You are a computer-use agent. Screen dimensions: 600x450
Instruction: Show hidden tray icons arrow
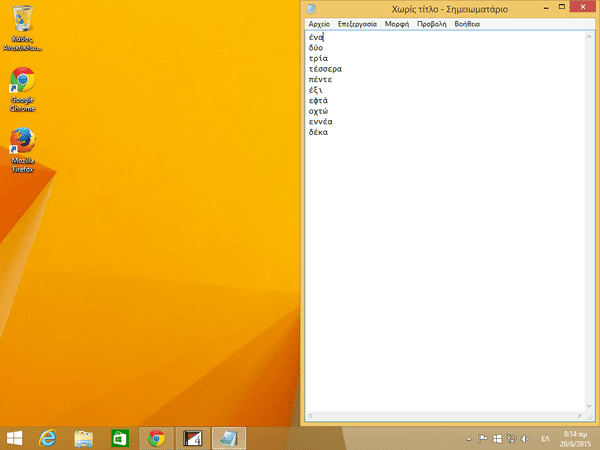[469, 439]
